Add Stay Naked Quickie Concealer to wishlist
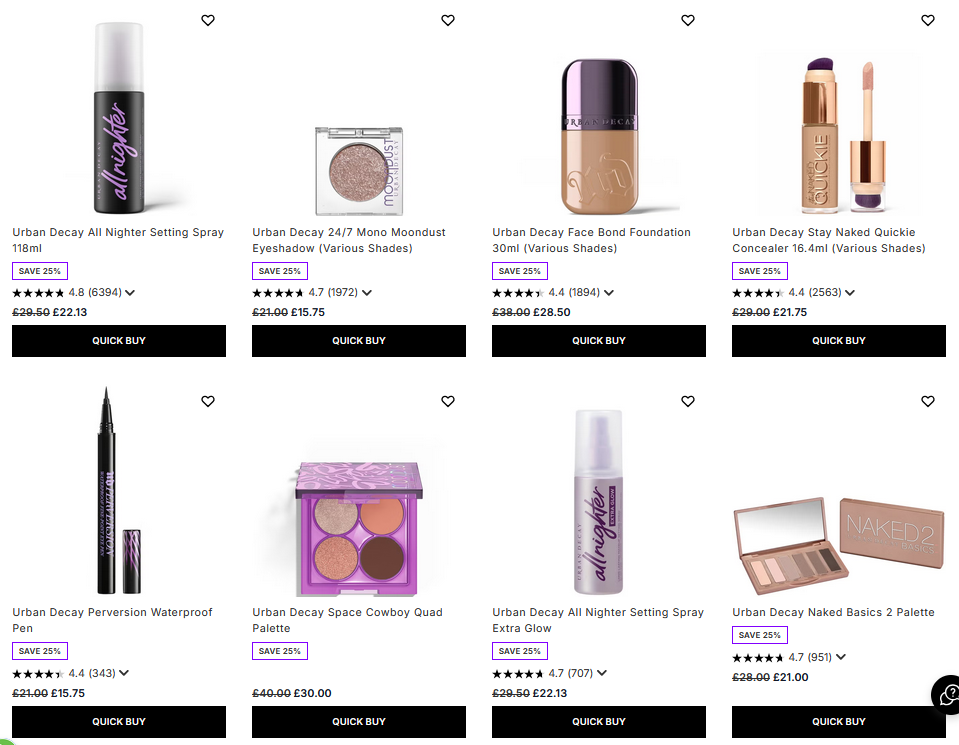This screenshot has height=745, width=959. [927, 20]
